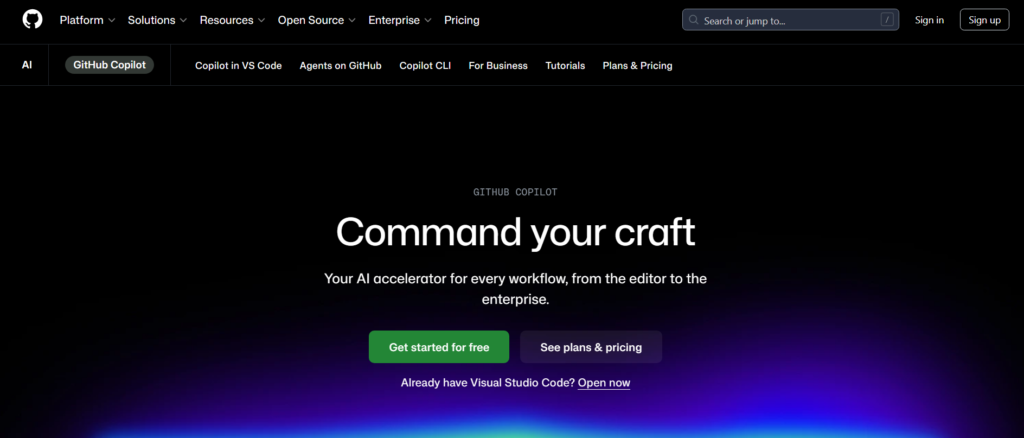Click the Sign up button
1024x438 pixels.
pyautogui.click(x=984, y=20)
